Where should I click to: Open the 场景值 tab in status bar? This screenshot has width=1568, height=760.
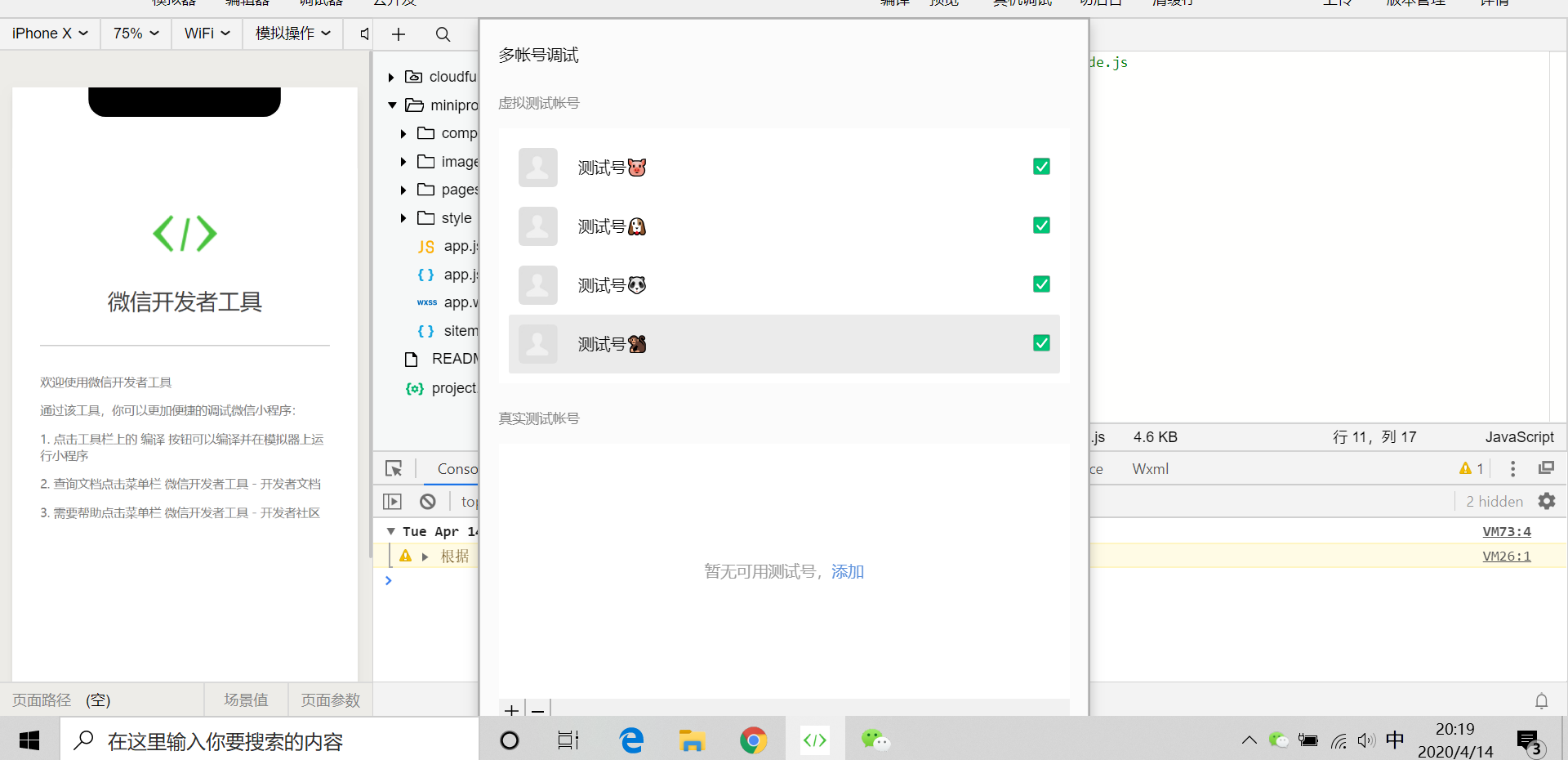click(246, 700)
